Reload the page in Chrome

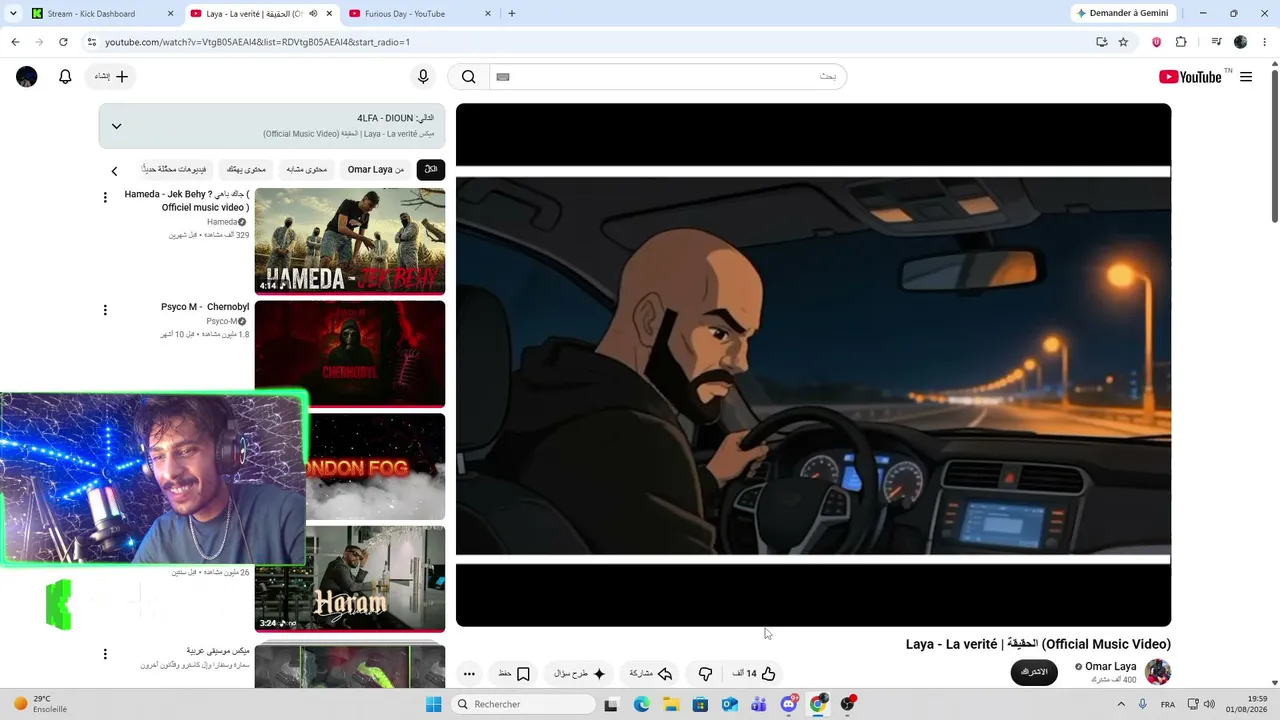[x=63, y=42]
